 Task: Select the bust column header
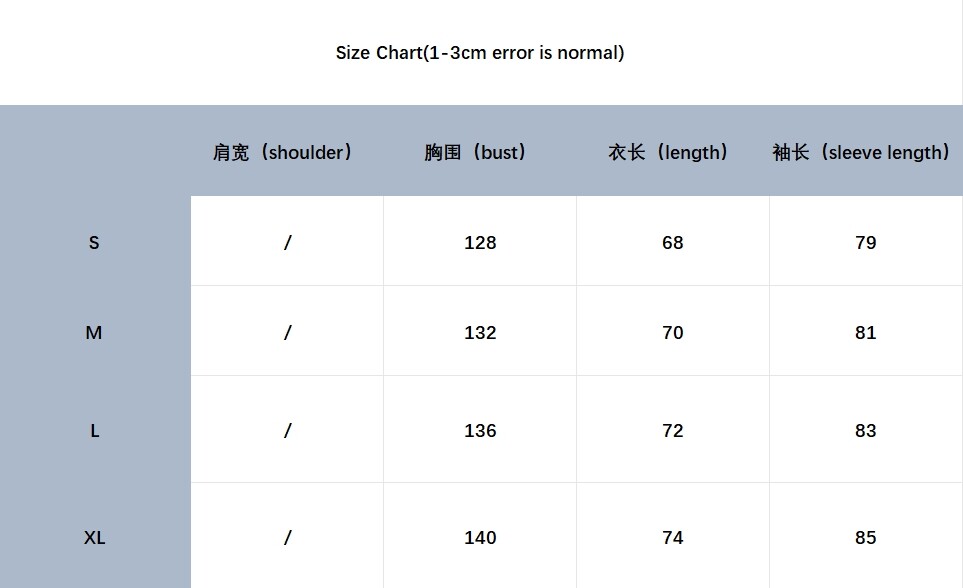[476, 152]
